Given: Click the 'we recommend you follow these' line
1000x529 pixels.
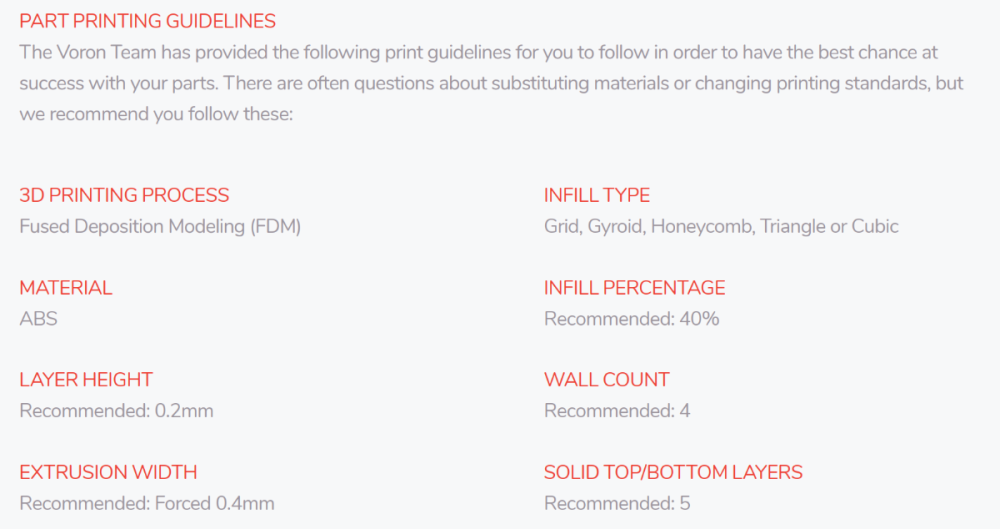Looking at the screenshot, I should tap(156, 114).
